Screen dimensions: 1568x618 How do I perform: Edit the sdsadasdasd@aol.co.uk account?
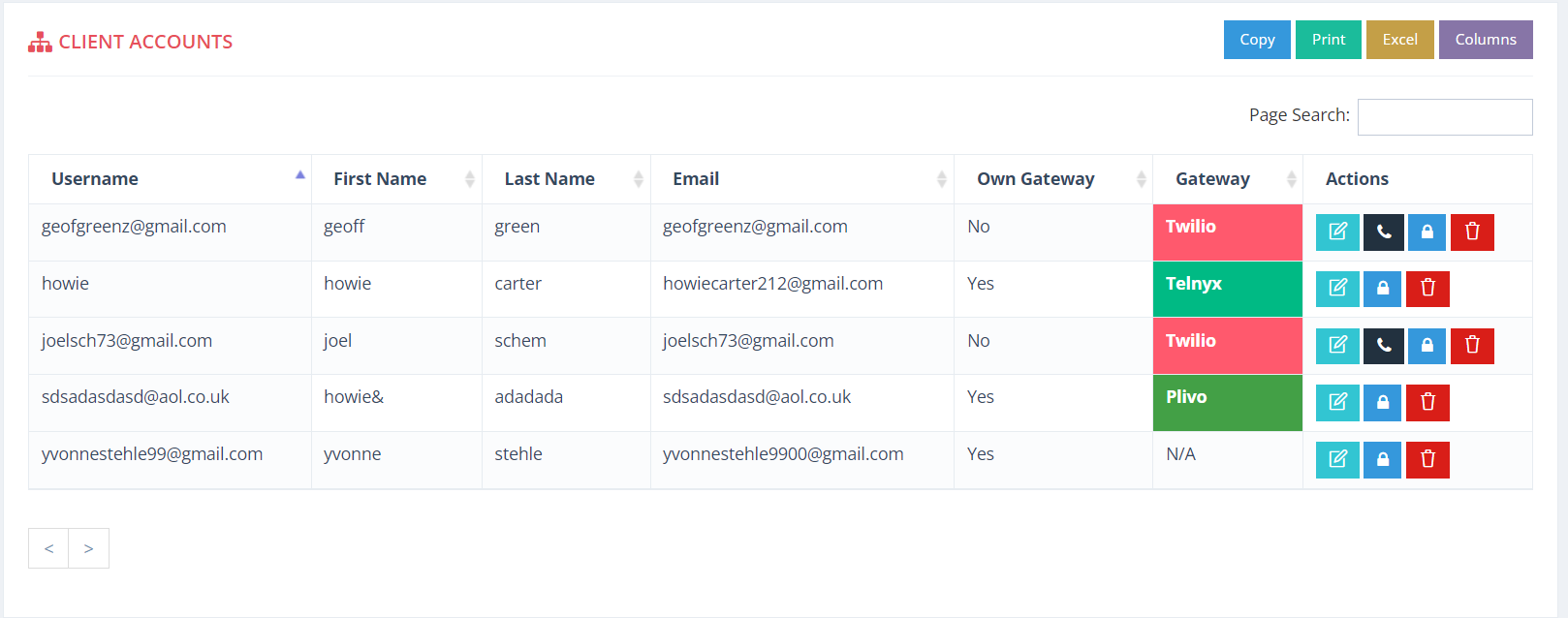(x=1337, y=402)
